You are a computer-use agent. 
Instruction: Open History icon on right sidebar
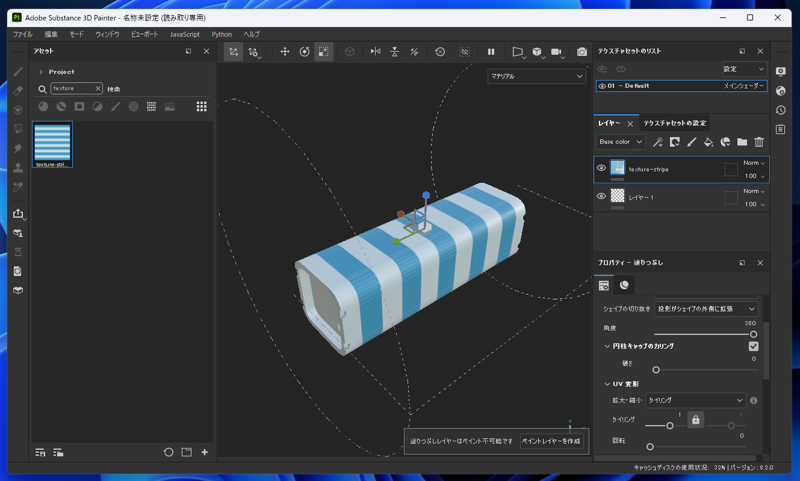pos(781,110)
